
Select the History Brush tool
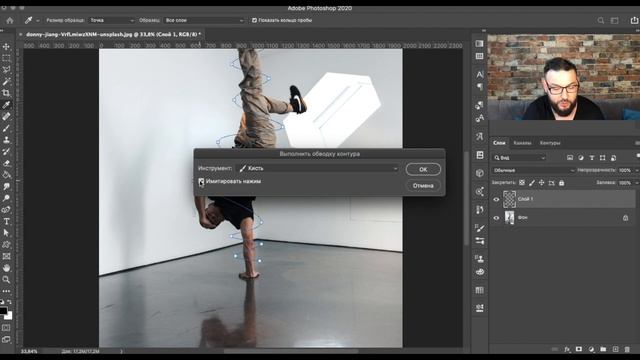coord(6,151)
